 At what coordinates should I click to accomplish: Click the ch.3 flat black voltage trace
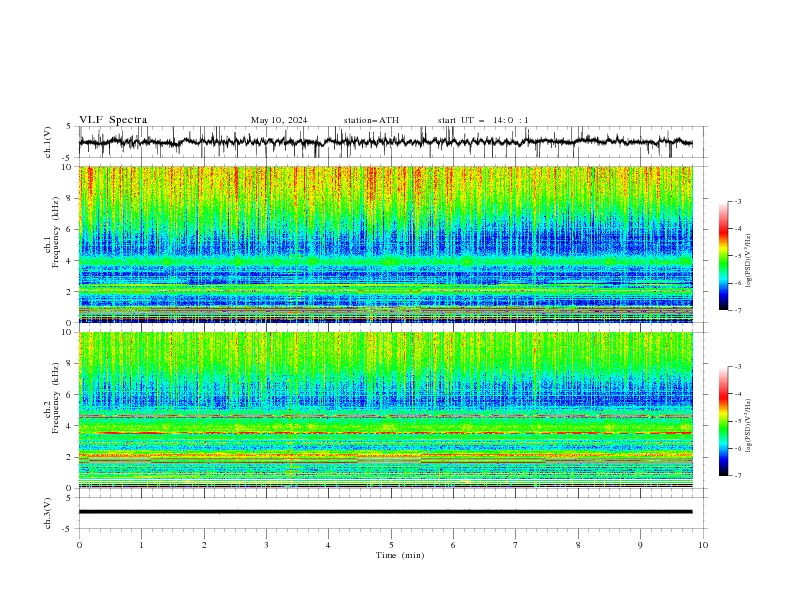pos(385,512)
